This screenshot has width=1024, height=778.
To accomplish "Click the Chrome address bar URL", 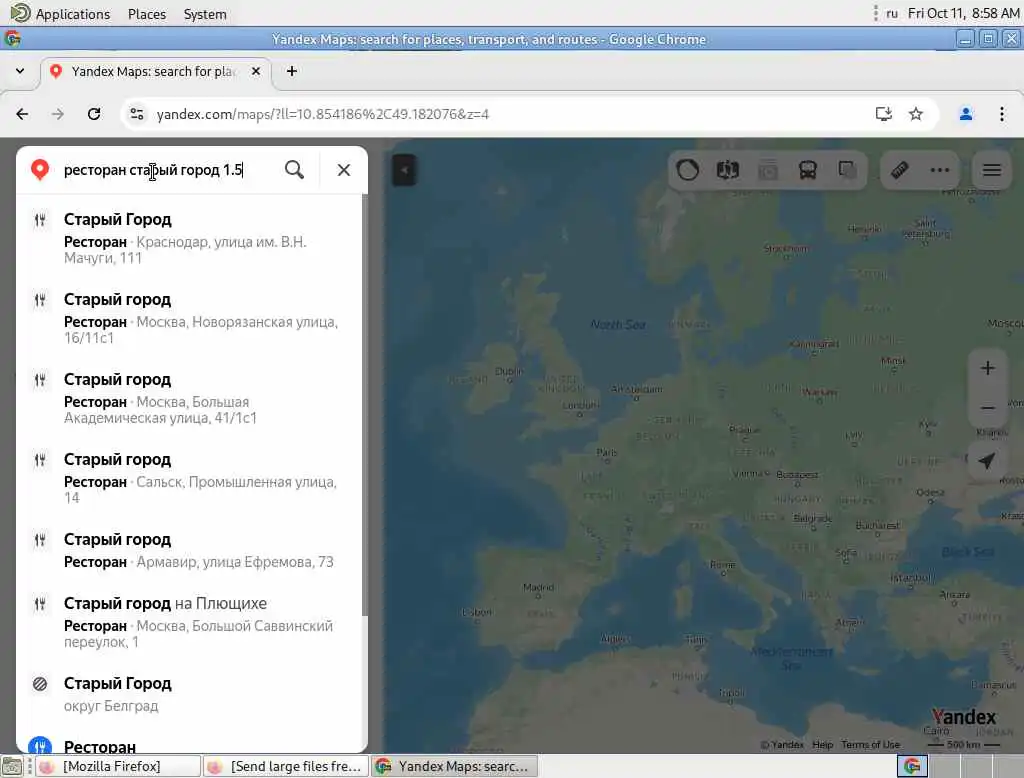I will point(323,114).
